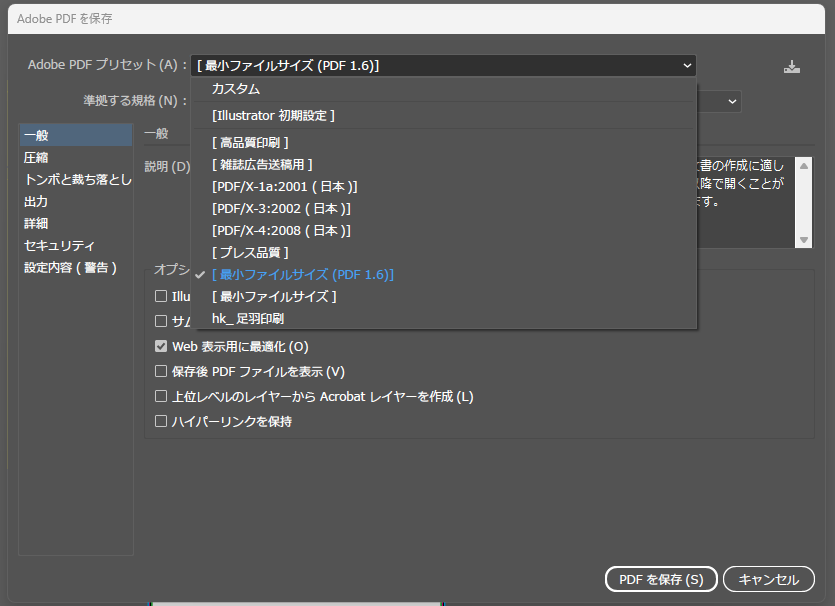Enable 保存後 PDF ファイルを表示 checkbox
This screenshot has height=606, width=835.
point(161,372)
